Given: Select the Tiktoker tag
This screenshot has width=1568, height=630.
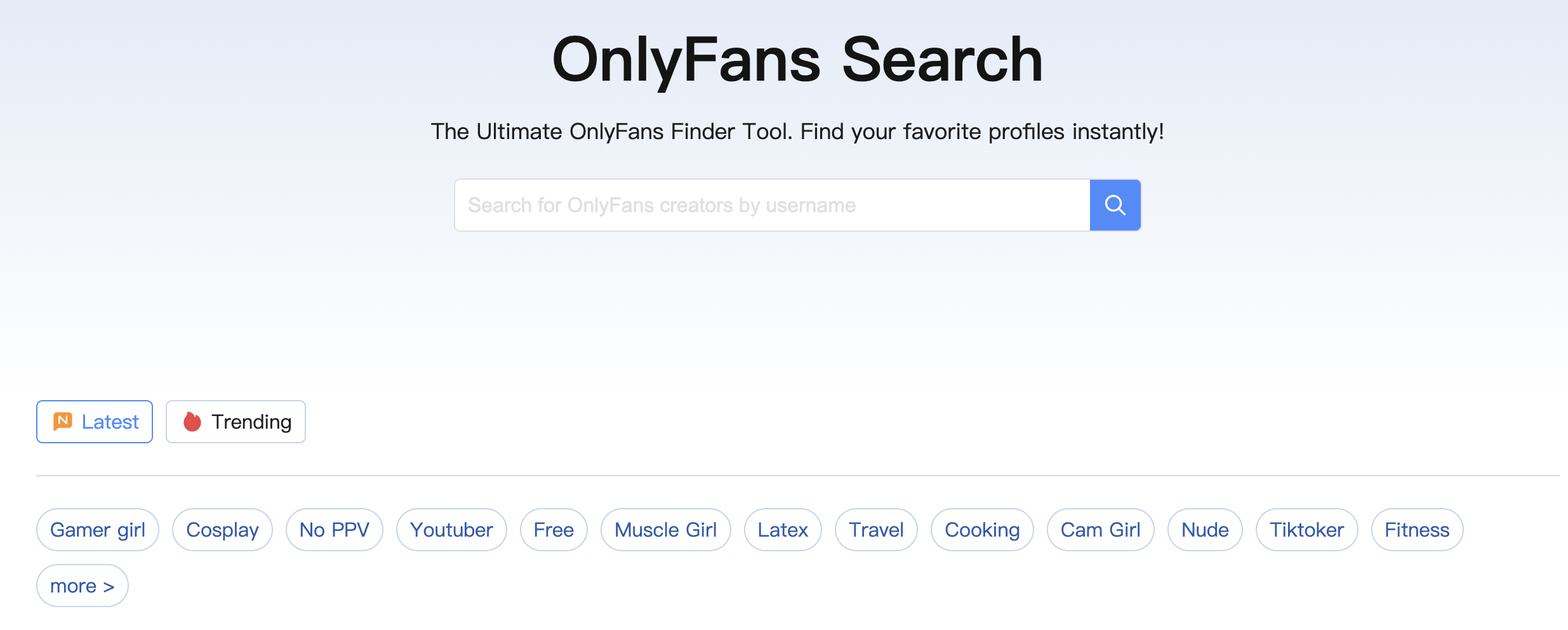Looking at the screenshot, I should click(1307, 530).
